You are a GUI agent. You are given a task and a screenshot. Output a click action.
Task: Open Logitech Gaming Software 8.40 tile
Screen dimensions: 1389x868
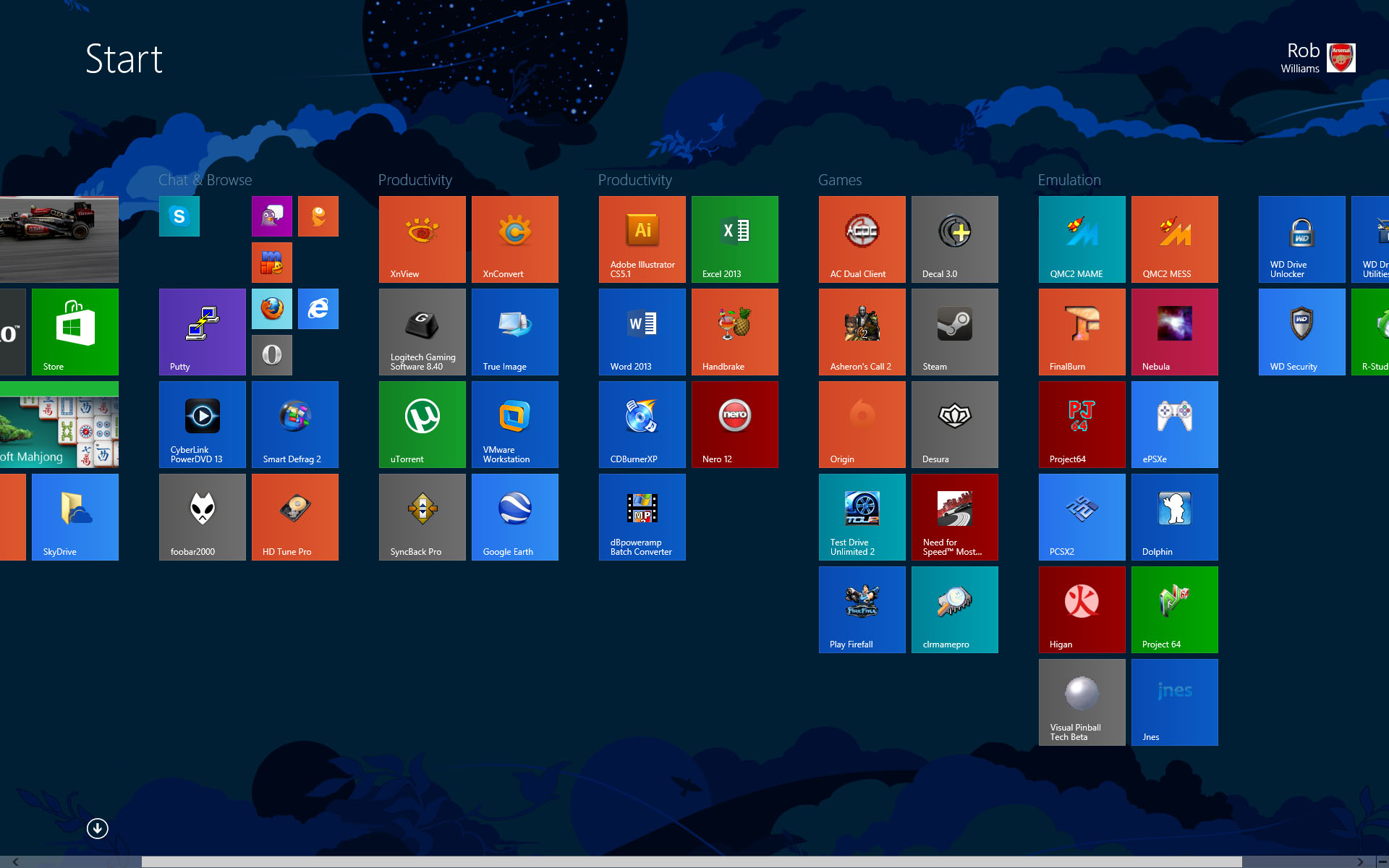422,332
